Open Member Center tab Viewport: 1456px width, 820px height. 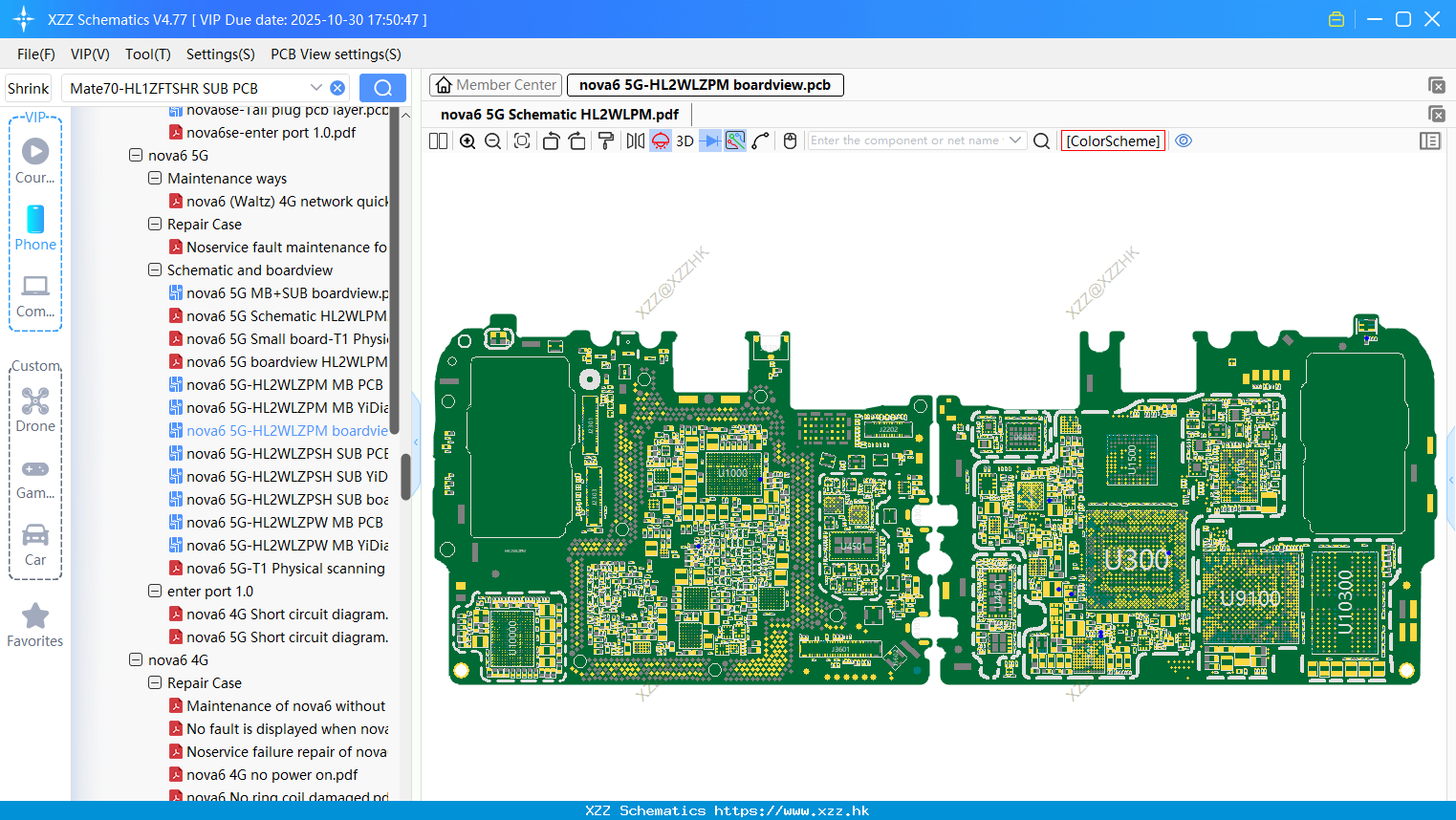click(x=495, y=85)
